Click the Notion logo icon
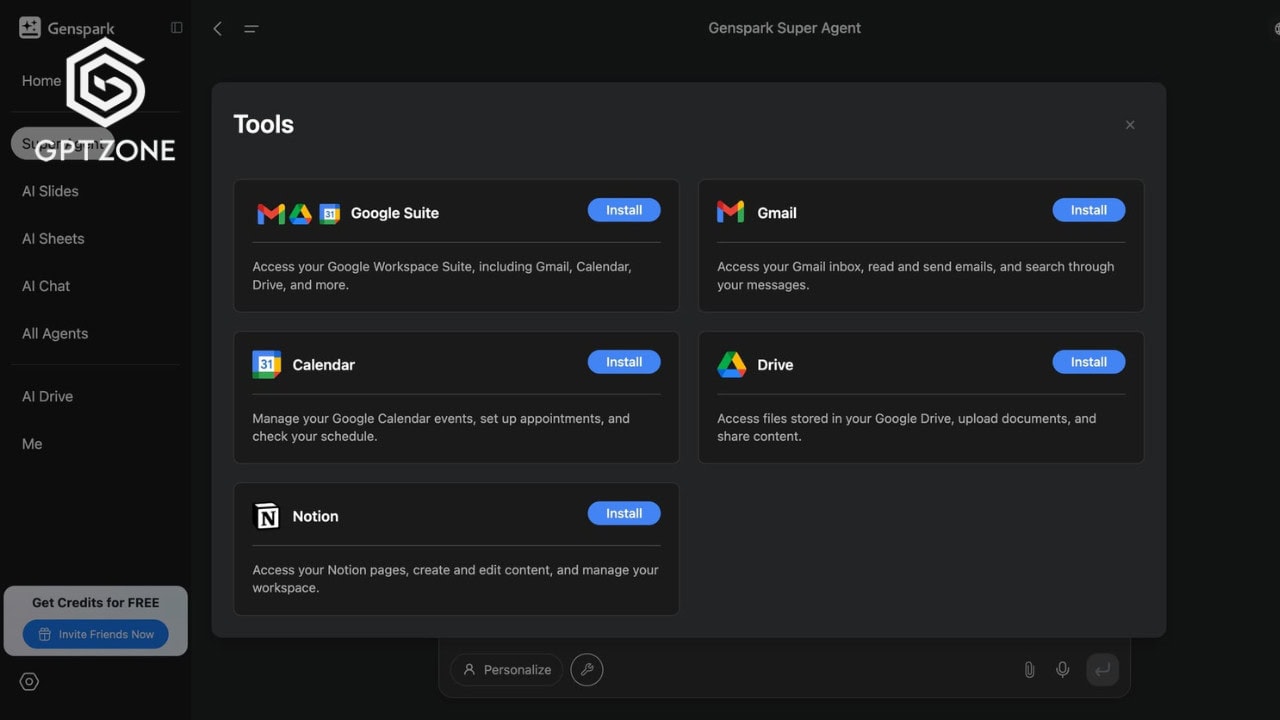Viewport: 1280px width, 720px height. (x=267, y=516)
